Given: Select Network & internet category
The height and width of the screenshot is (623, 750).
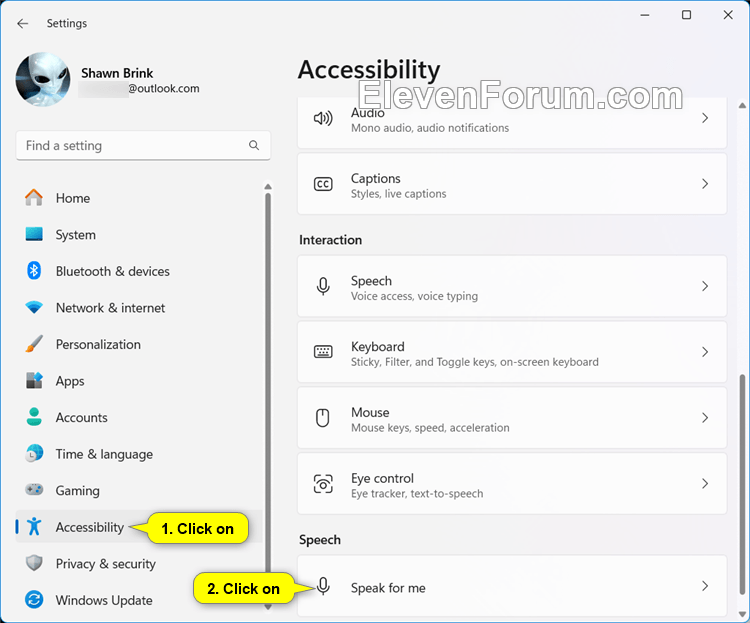Looking at the screenshot, I should pos(110,308).
